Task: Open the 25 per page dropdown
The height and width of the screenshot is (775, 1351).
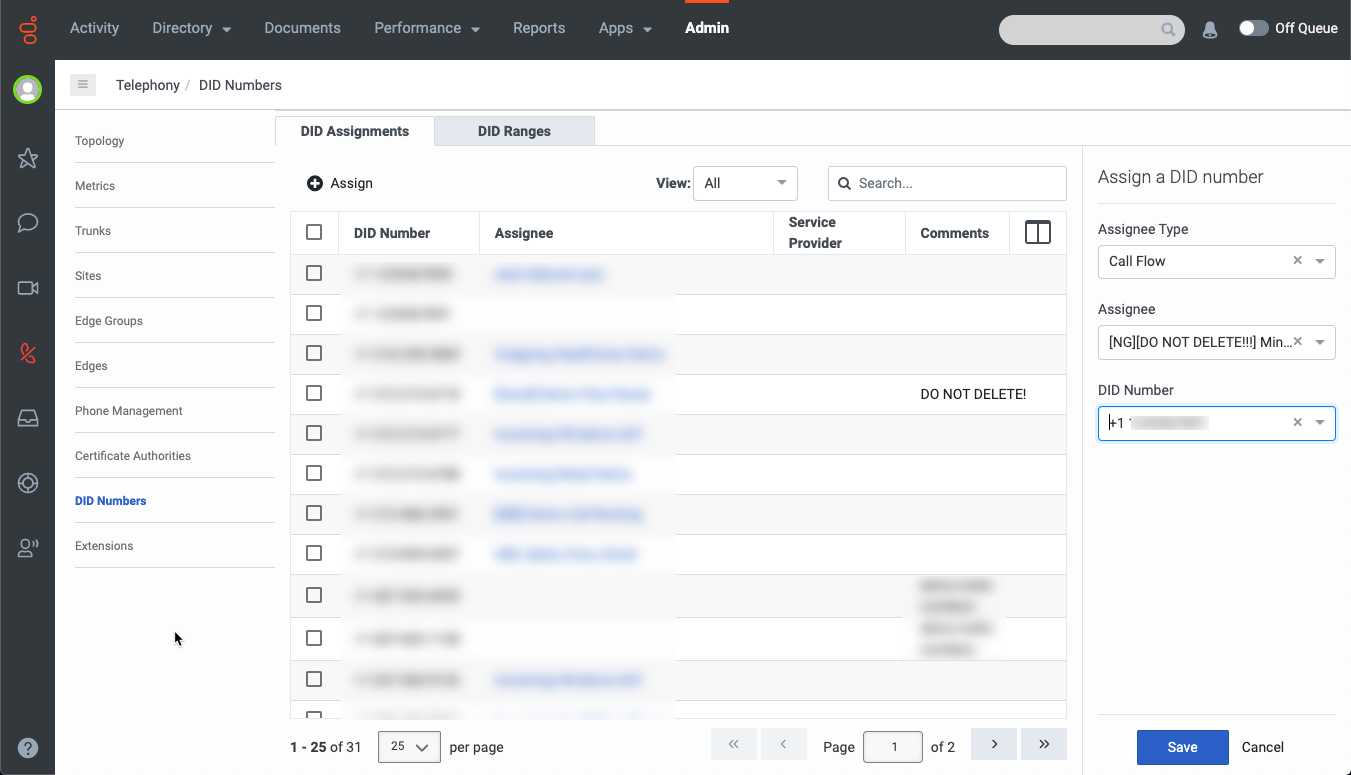Action: pyautogui.click(x=409, y=747)
